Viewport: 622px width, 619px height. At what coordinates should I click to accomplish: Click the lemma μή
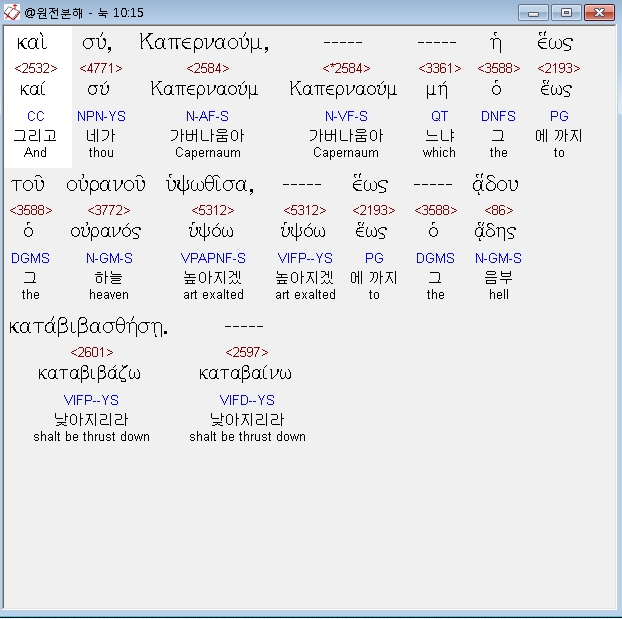(436, 90)
